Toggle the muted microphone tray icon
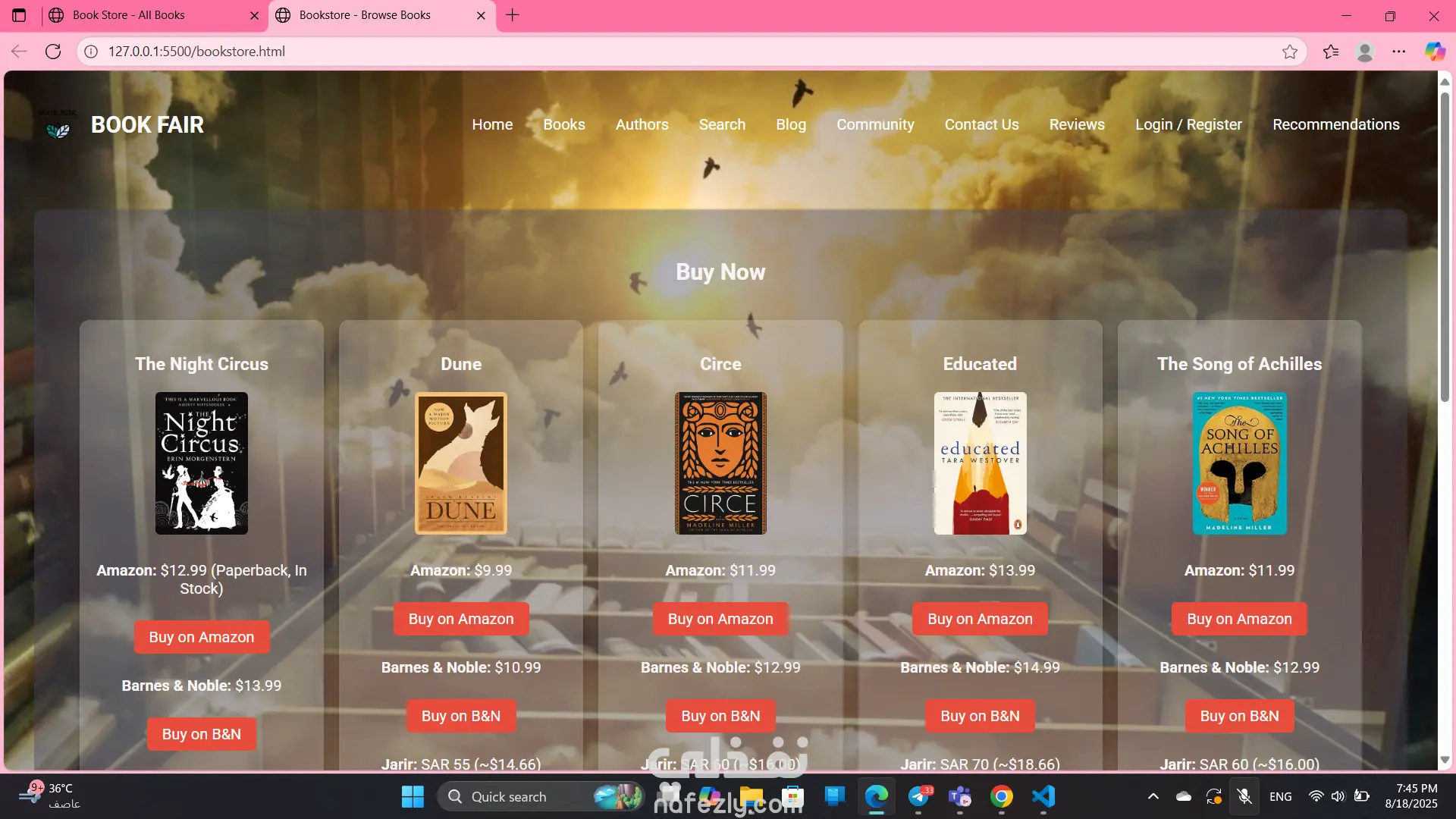The height and width of the screenshot is (819, 1456). pyautogui.click(x=1244, y=796)
